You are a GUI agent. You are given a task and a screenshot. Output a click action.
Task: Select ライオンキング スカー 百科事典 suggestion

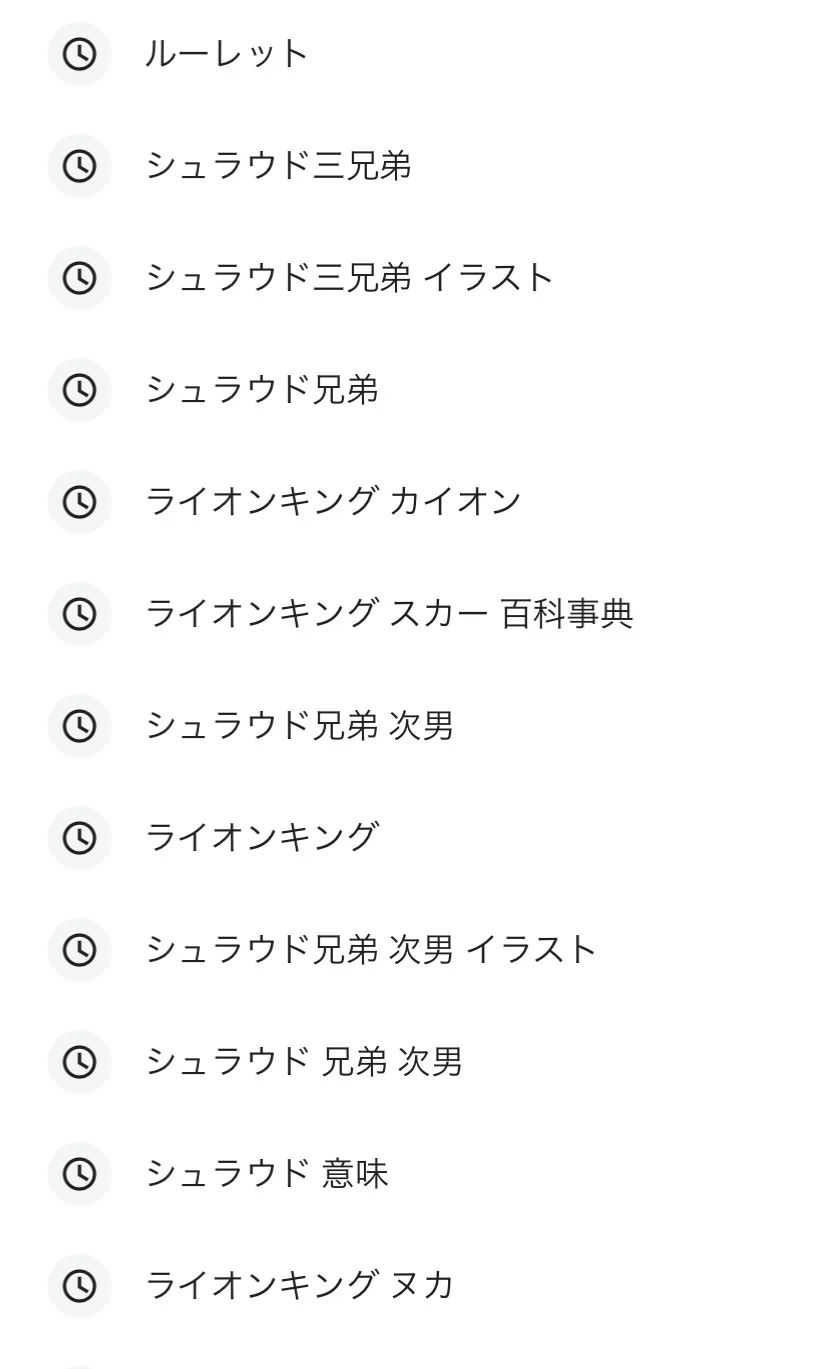390,614
